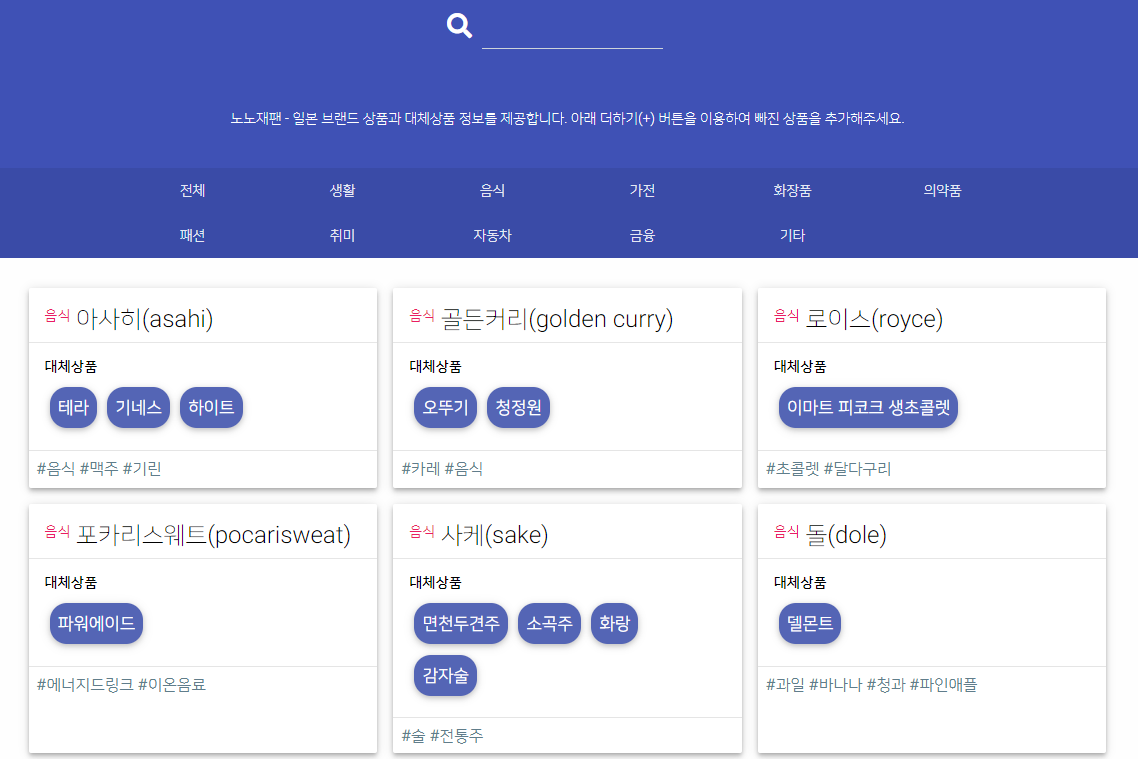Click the red 음식 label on asahi card

(57, 316)
